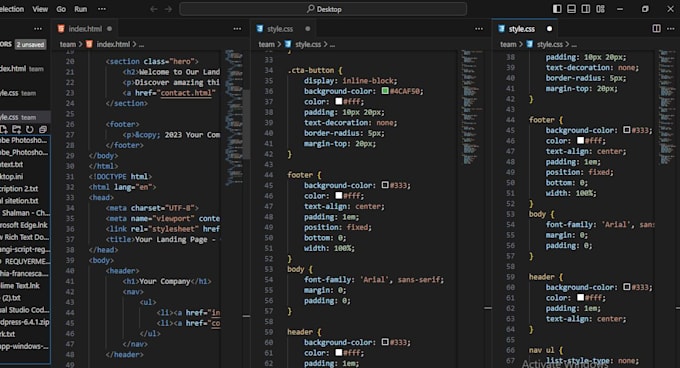Click line number 44 in middle editor
The image size is (680, 368).
click(269, 175)
